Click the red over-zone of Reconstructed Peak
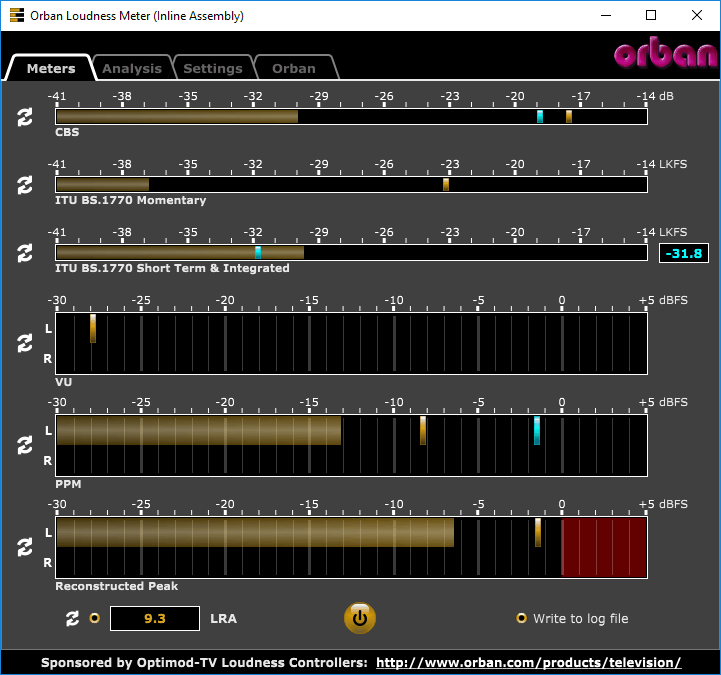 pos(604,547)
